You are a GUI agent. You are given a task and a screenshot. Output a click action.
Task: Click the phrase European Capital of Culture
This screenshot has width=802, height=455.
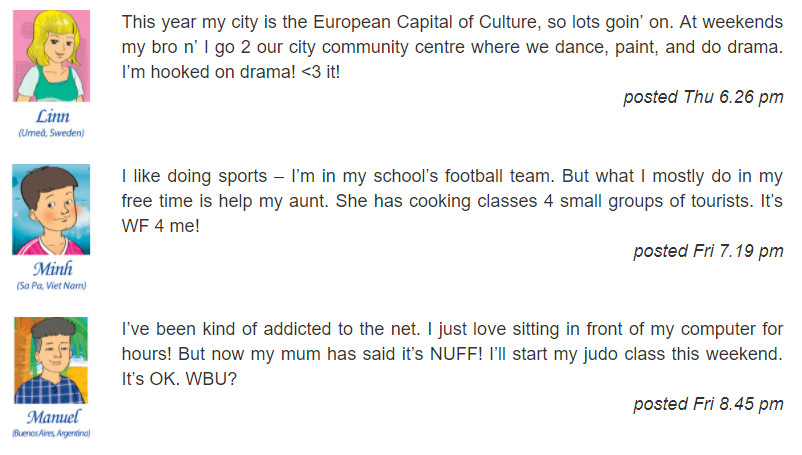coord(425,22)
